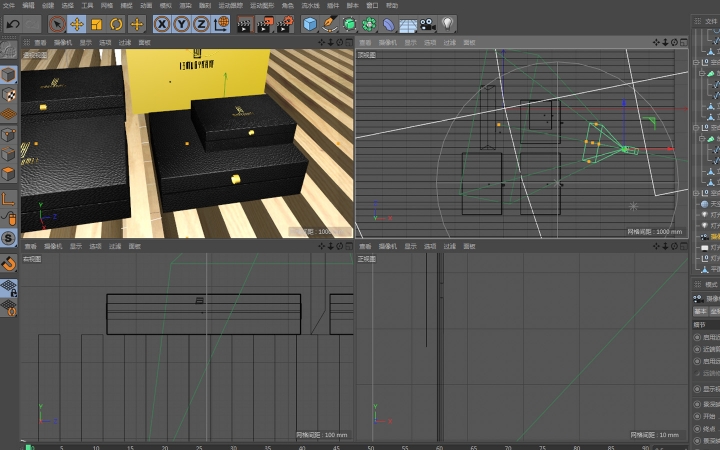
Task: Click the 基本 tab in attributes panel
Action: [x=700, y=311]
